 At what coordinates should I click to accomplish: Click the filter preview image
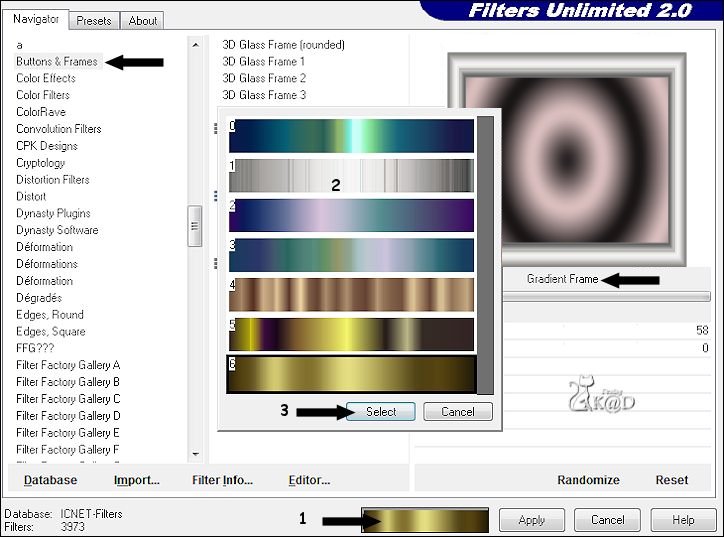point(567,160)
